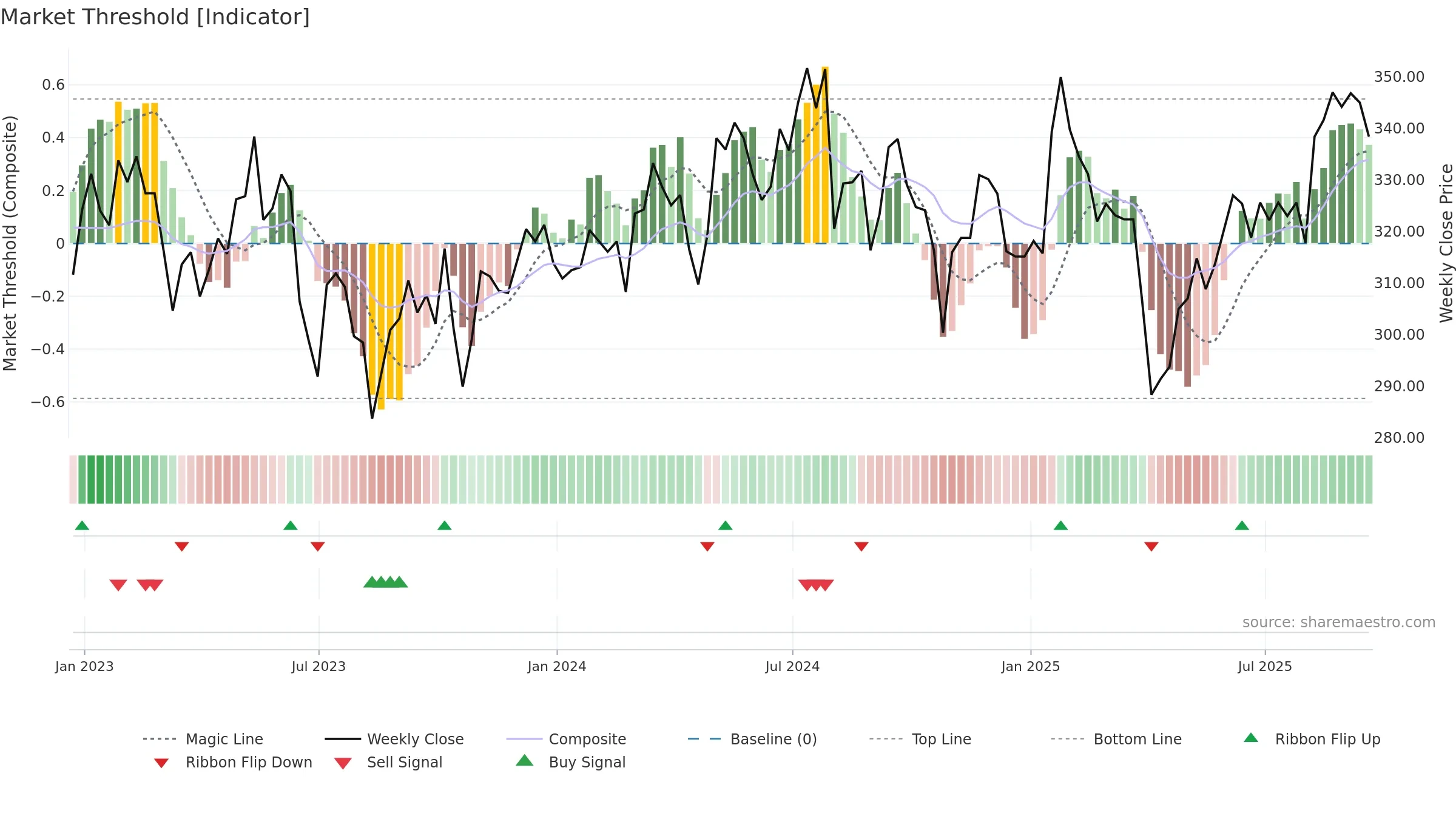Viewport: 1456px width, 819px height.
Task: Click the 330.00 price axis label
Action: pos(1399,180)
